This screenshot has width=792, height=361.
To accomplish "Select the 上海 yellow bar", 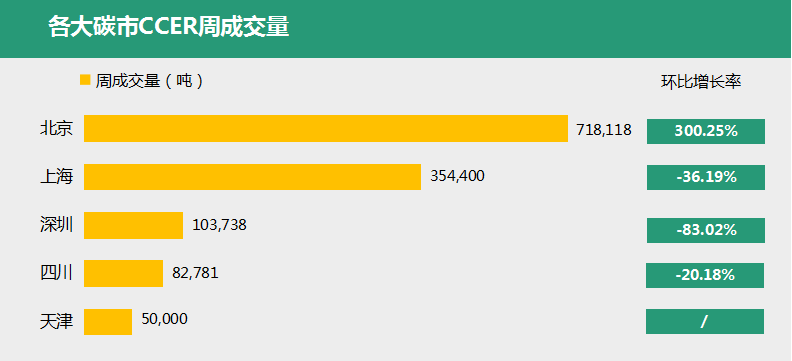I will [252, 177].
